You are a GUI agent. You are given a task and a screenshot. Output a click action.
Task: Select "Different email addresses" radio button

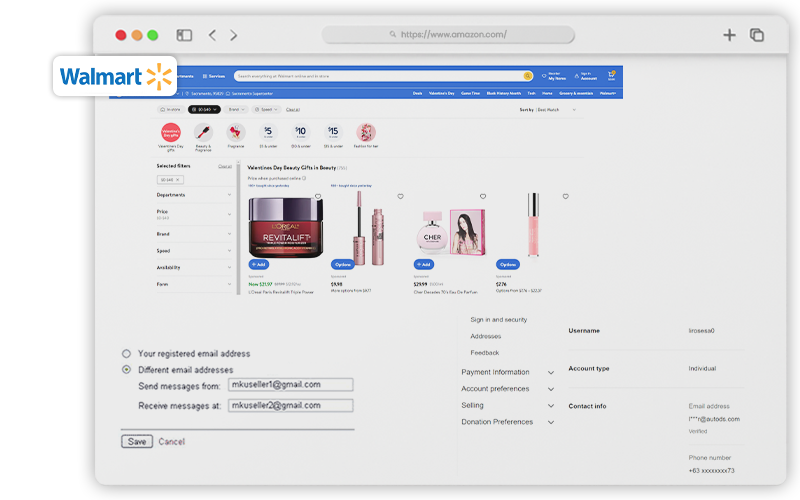coord(126,369)
